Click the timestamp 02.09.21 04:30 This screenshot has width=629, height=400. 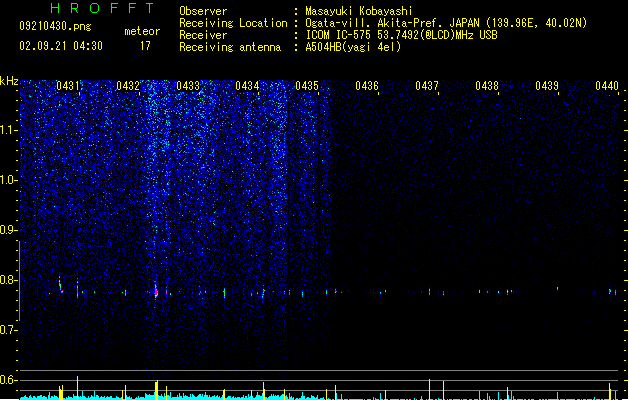click(x=61, y=46)
